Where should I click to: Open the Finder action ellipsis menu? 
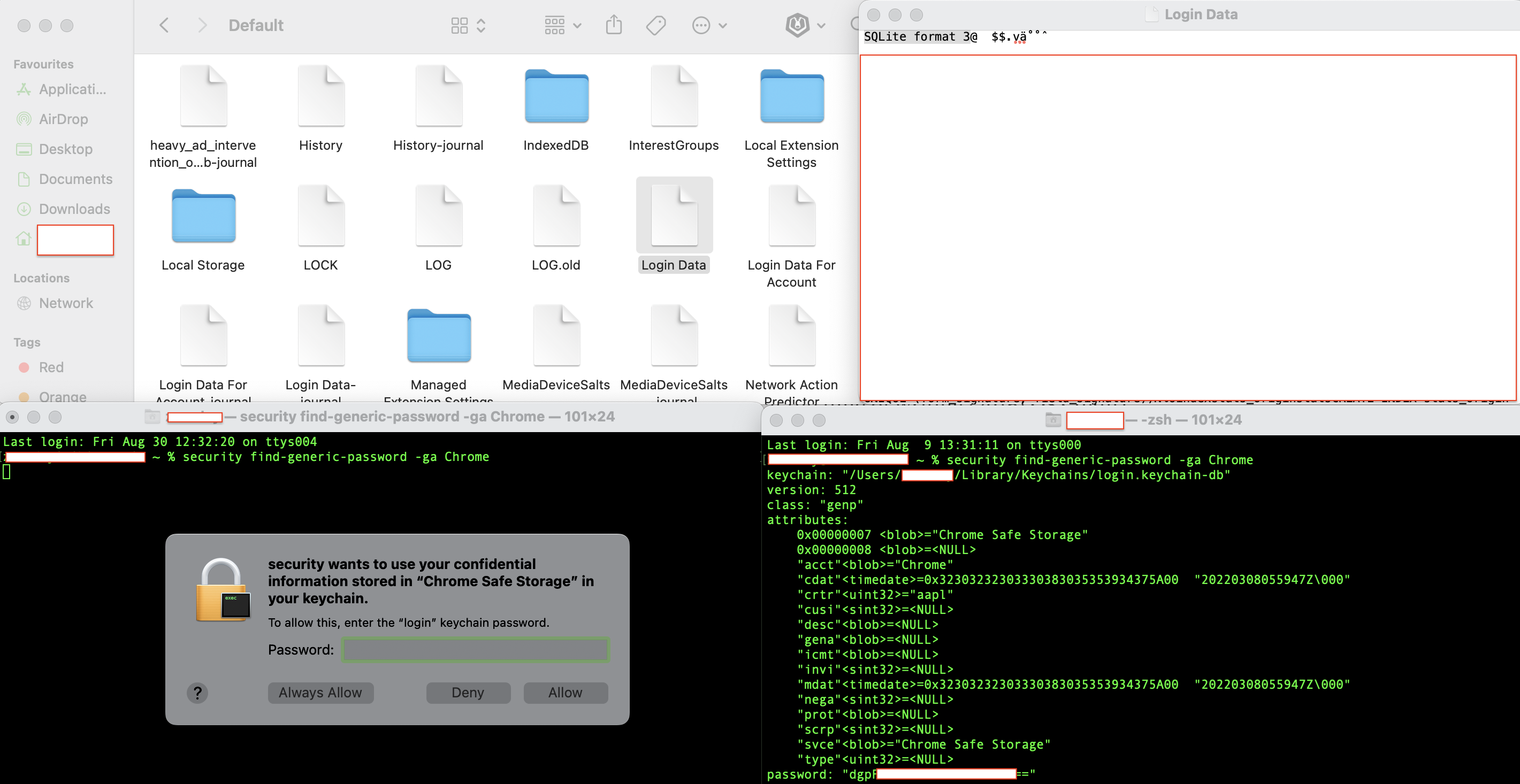[709, 25]
